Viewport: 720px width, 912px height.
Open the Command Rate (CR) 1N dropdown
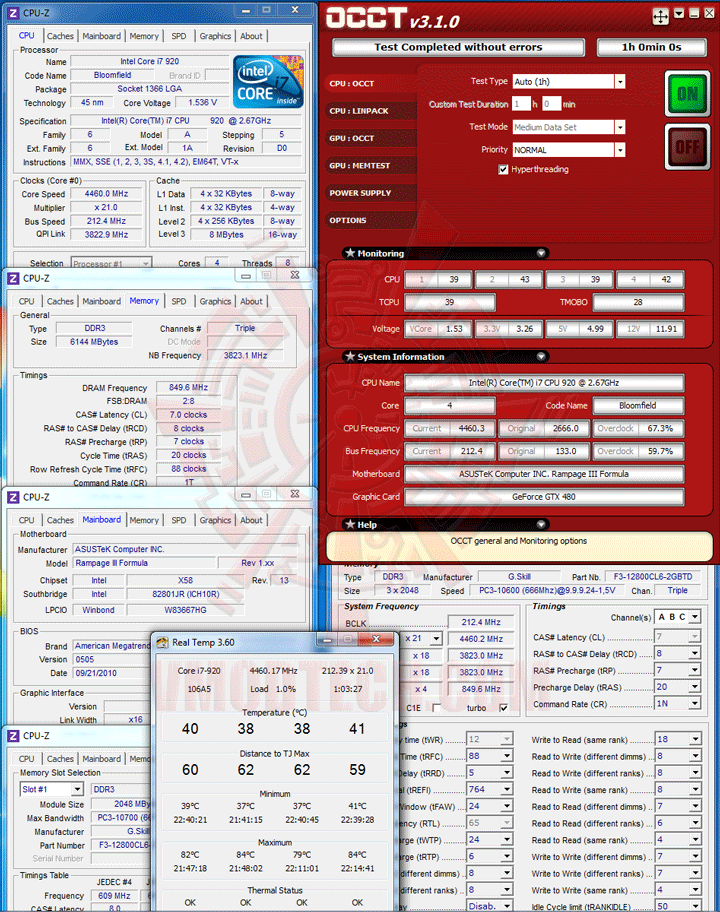(695, 704)
